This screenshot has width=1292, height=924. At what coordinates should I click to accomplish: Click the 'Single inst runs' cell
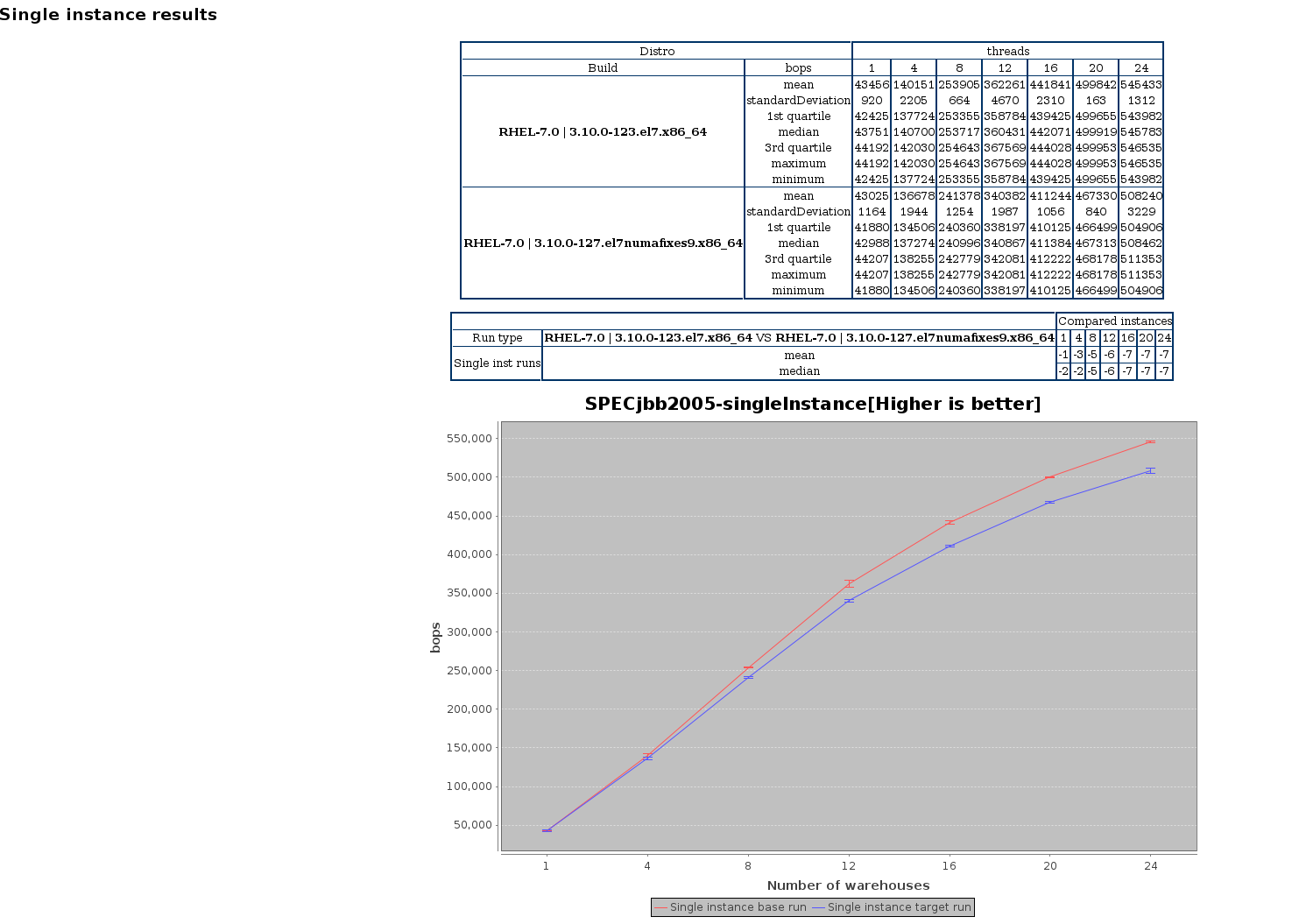click(497, 363)
